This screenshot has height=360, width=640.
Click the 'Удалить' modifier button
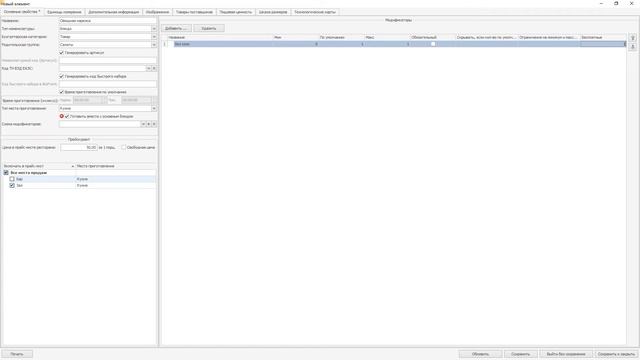pyautogui.click(x=209, y=28)
